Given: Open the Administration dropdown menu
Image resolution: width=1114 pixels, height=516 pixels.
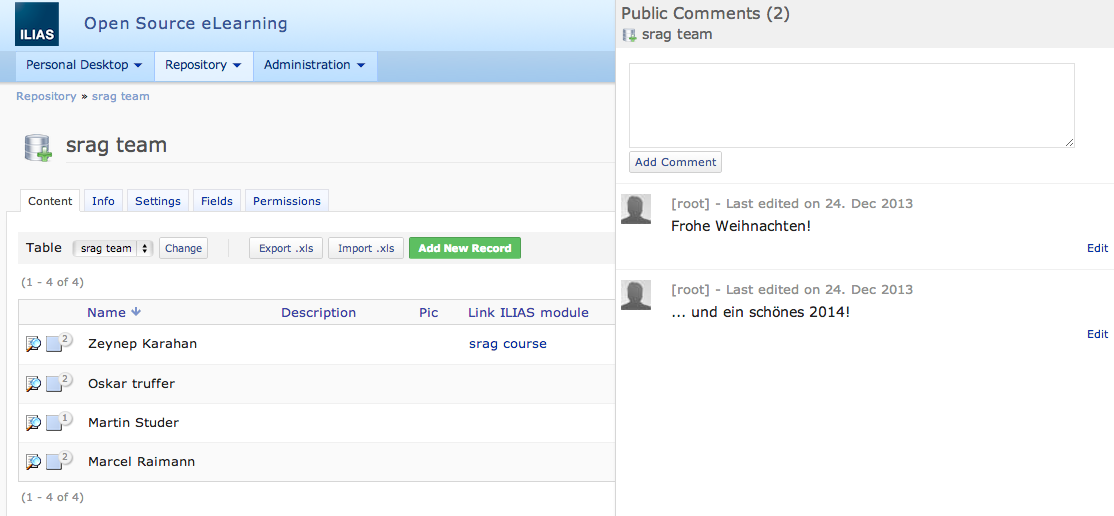Looking at the screenshot, I should (x=314, y=65).
